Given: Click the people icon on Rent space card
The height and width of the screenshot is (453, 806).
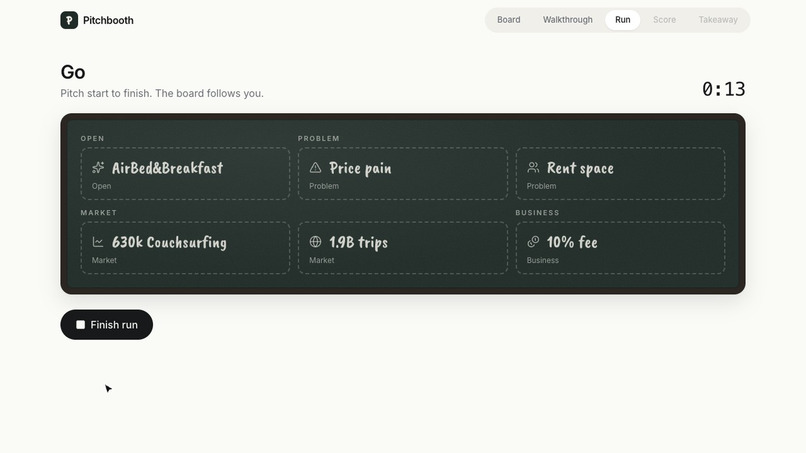Looking at the screenshot, I should click(x=533, y=168).
